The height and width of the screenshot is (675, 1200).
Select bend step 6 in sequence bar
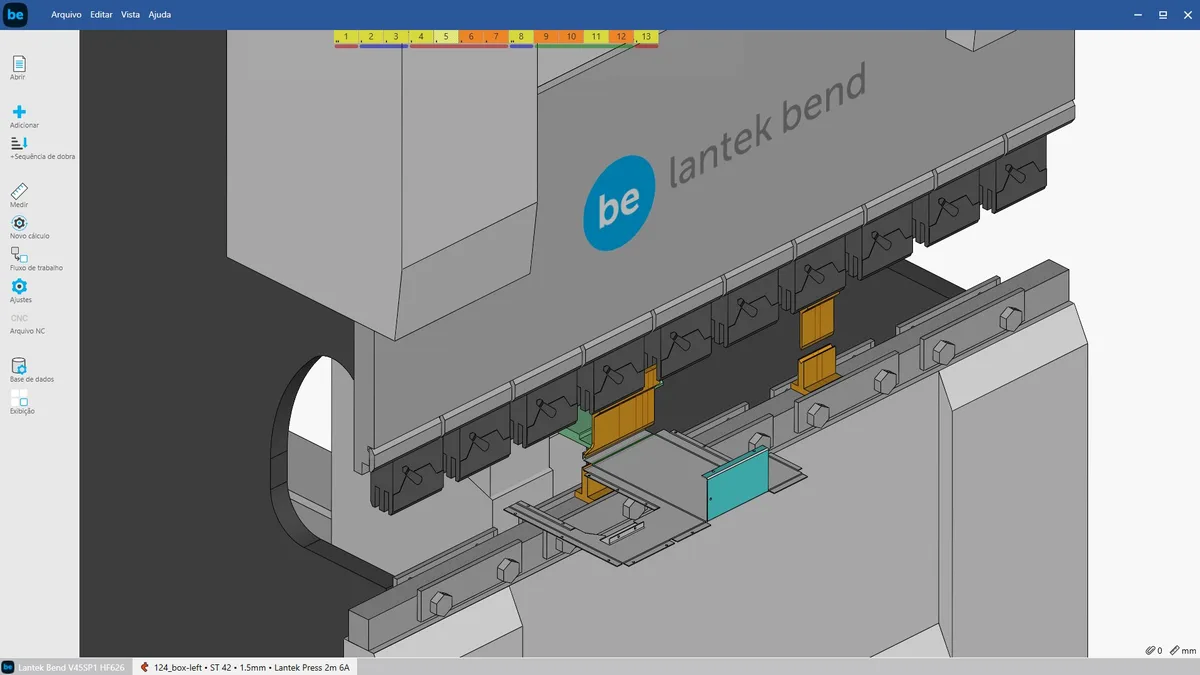[471, 37]
